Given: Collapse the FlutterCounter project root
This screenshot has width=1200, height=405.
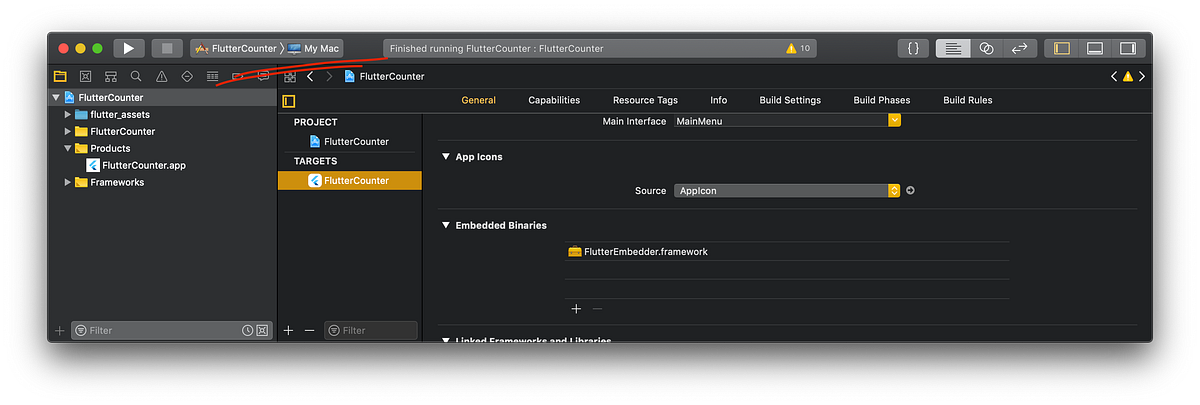Looking at the screenshot, I should coord(56,97).
